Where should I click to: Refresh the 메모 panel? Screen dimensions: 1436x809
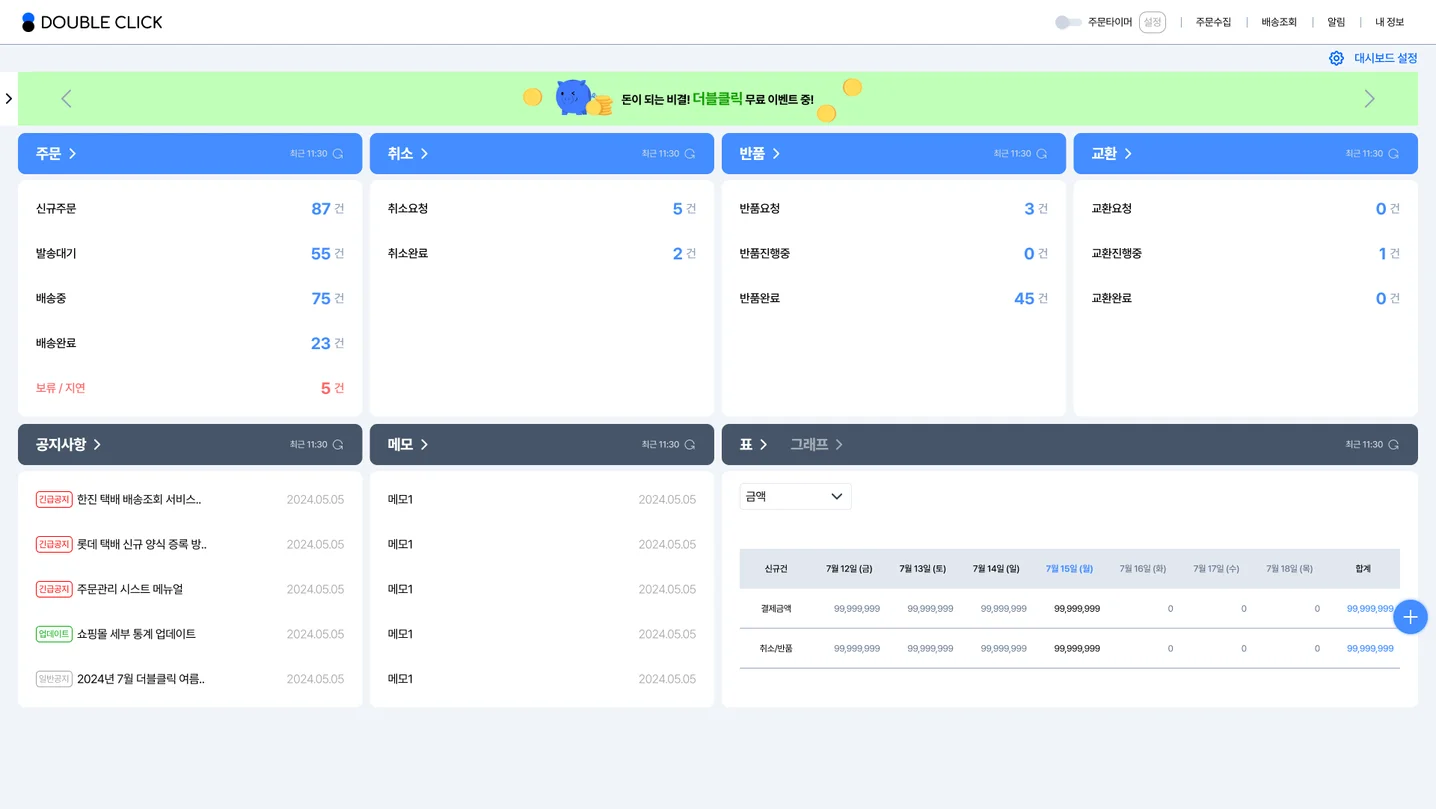[x=690, y=445]
